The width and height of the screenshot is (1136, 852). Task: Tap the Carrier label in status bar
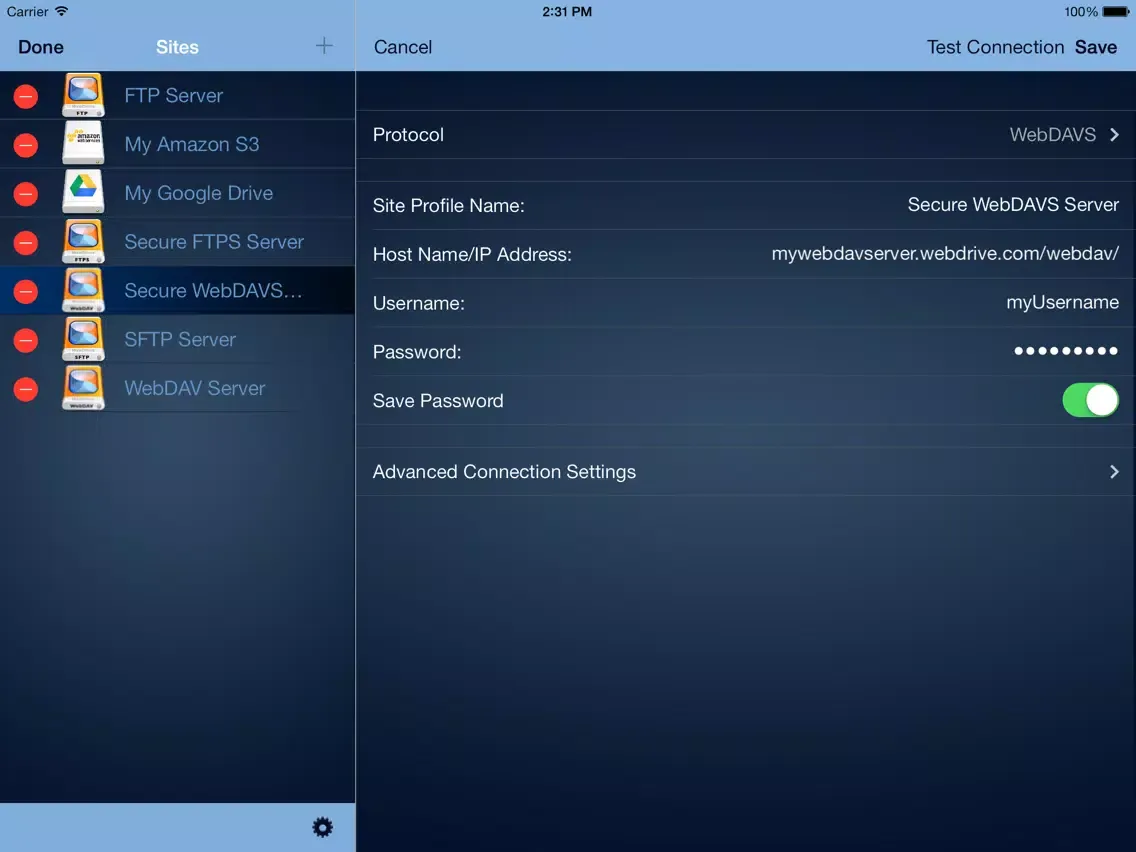[28, 12]
